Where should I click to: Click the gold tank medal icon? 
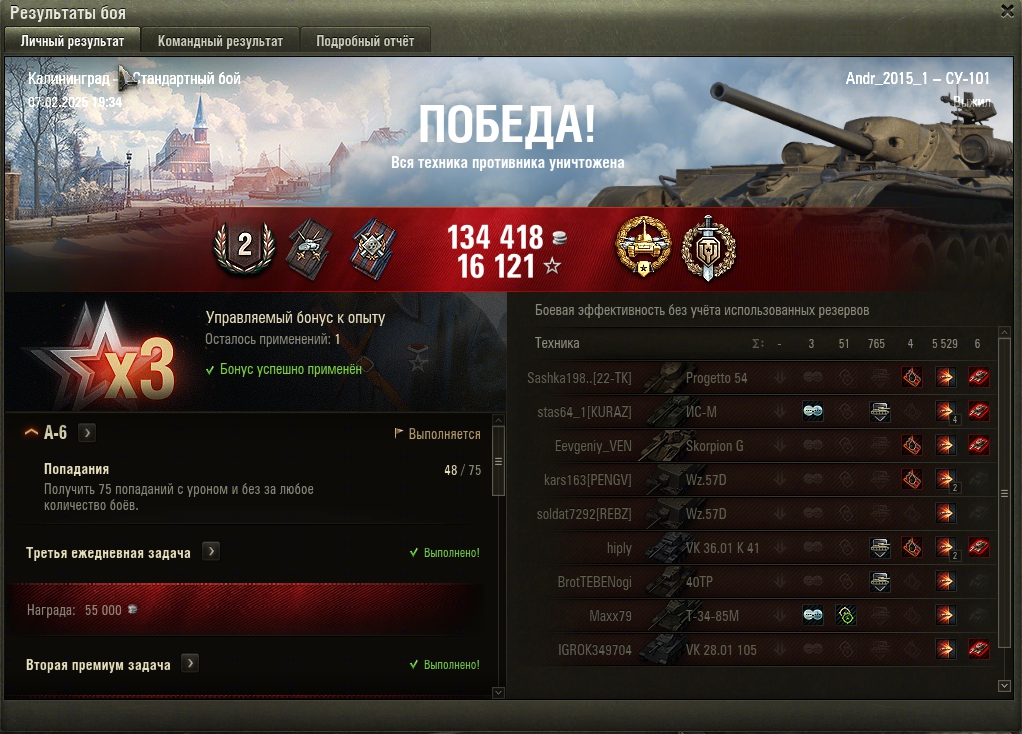tap(643, 246)
